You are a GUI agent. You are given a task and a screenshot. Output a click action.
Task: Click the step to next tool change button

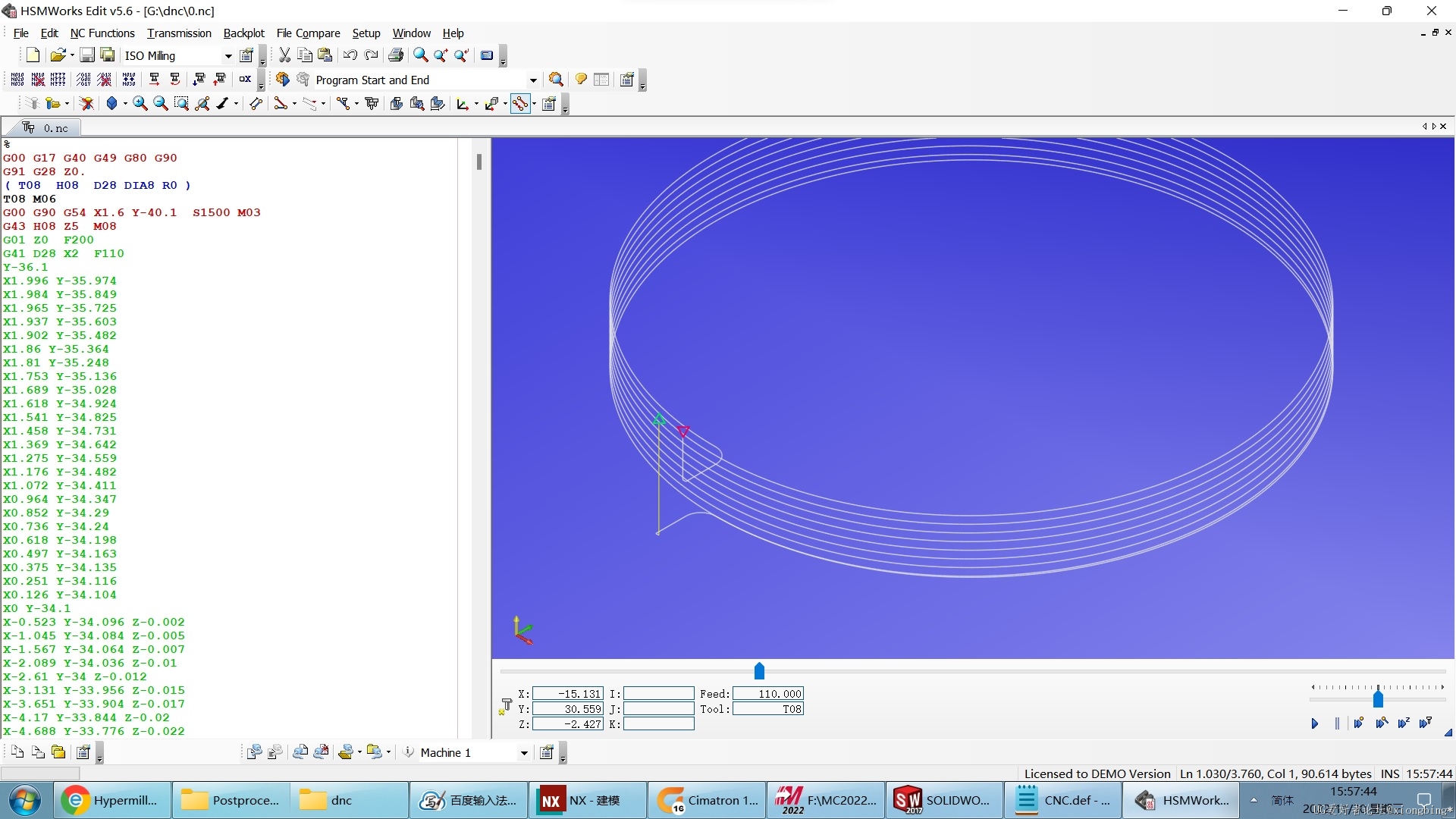click(1426, 723)
